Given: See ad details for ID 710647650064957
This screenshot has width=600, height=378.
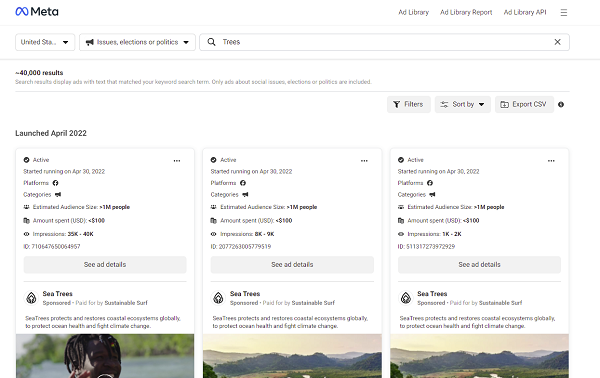Looking at the screenshot, I should [x=105, y=265].
